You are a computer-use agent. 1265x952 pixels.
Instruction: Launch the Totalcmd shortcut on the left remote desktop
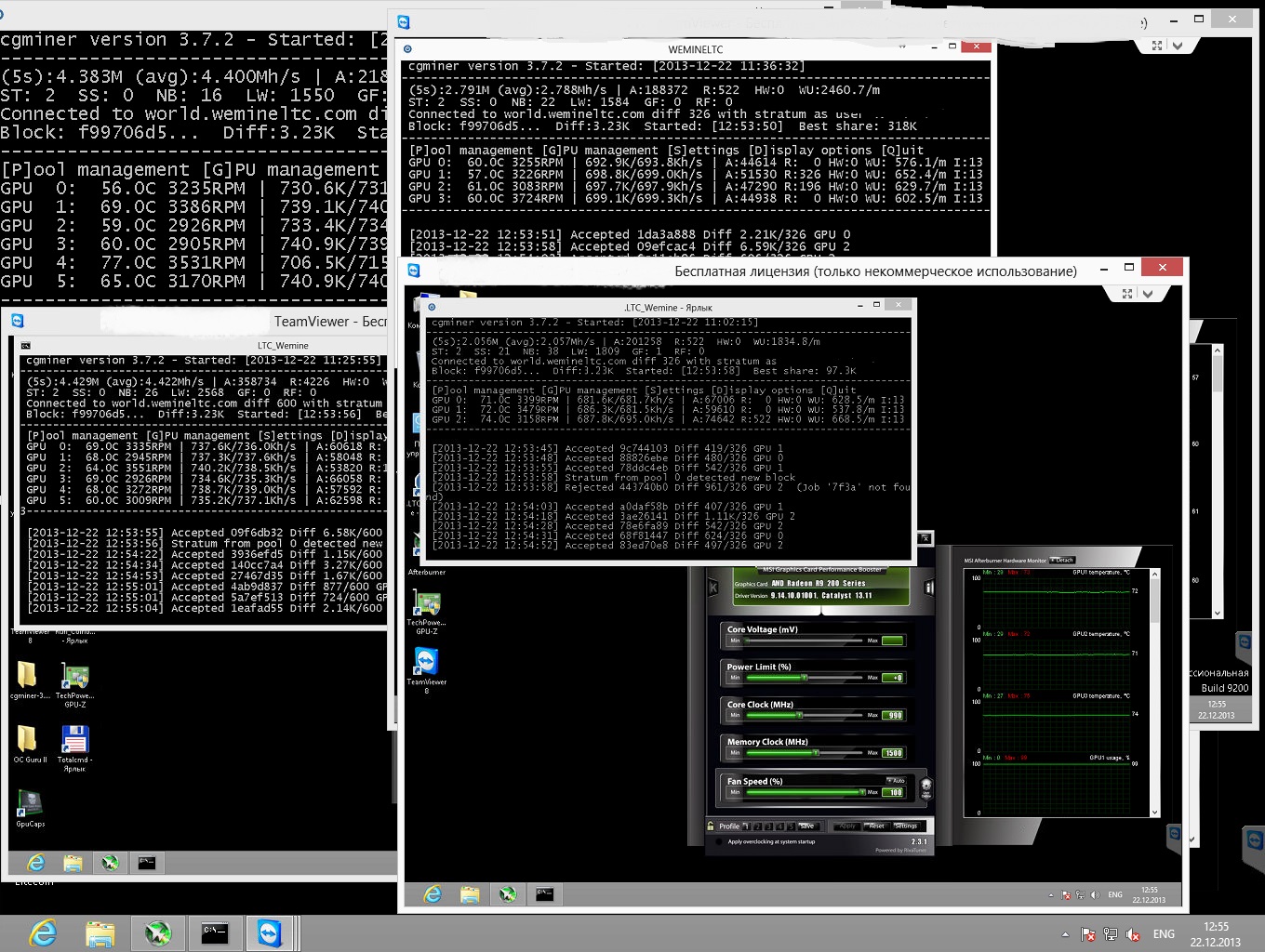tap(74, 749)
